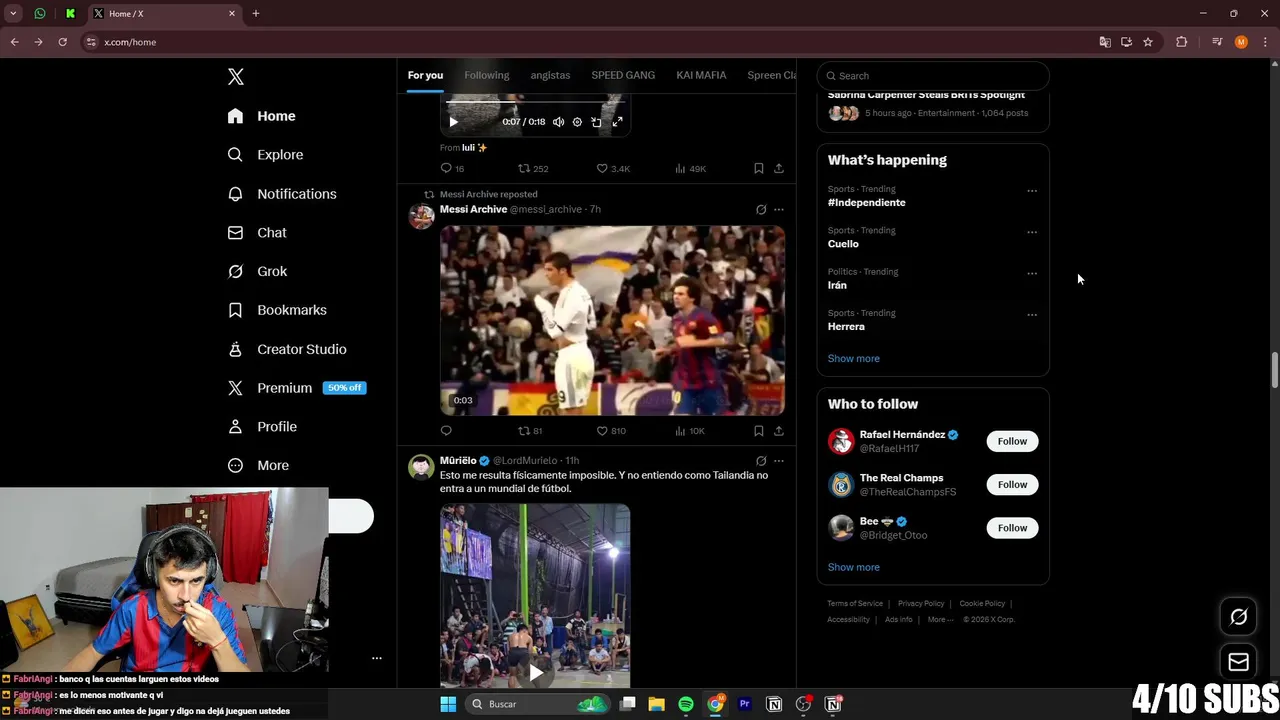Viewport: 1280px width, 720px height.
Task: Open Home in the sidebar
Action: pos(261,116)
